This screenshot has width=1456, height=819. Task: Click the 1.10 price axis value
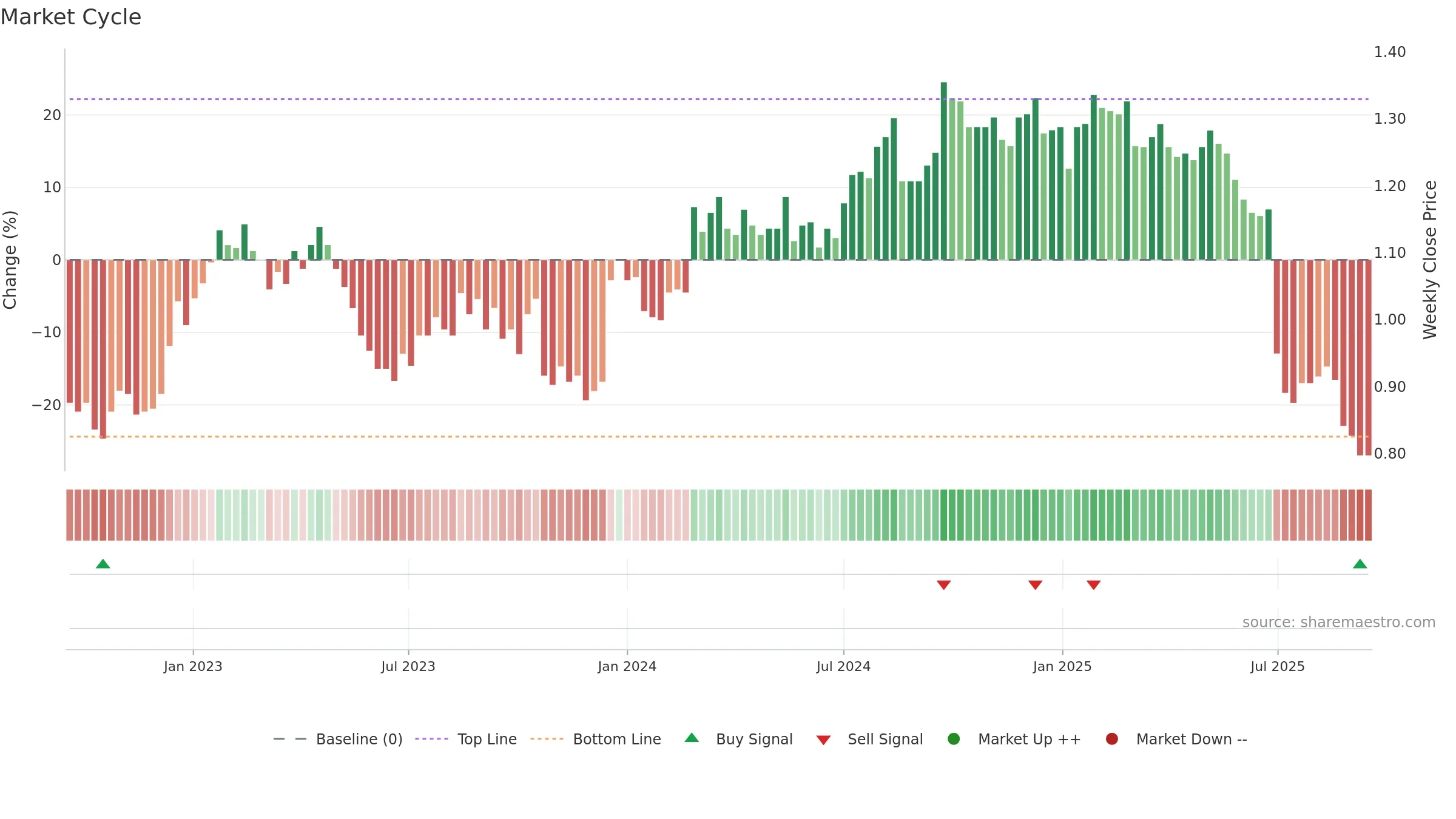click(1390, 253)
